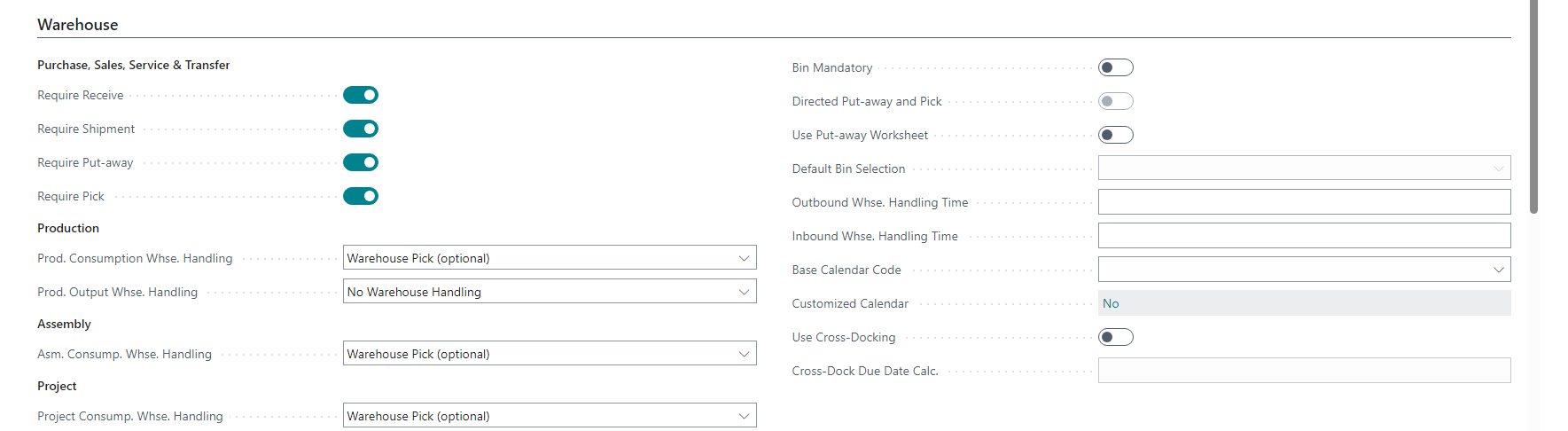Click the Cross-Dock Due Date Calc. field
The height and width of the screenshot is (431, 1568).
1305,371
